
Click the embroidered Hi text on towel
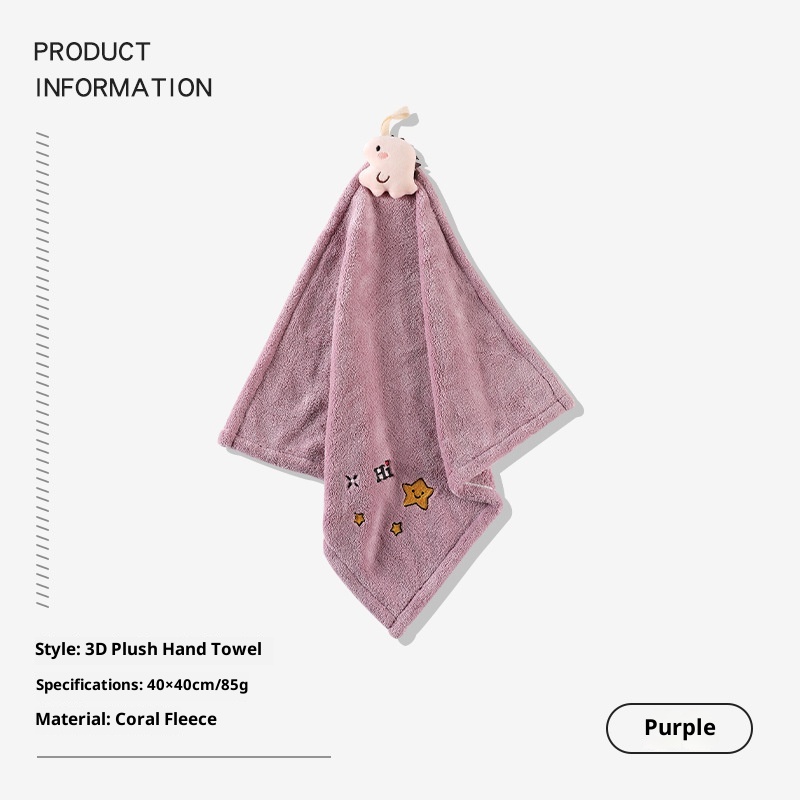384,471
